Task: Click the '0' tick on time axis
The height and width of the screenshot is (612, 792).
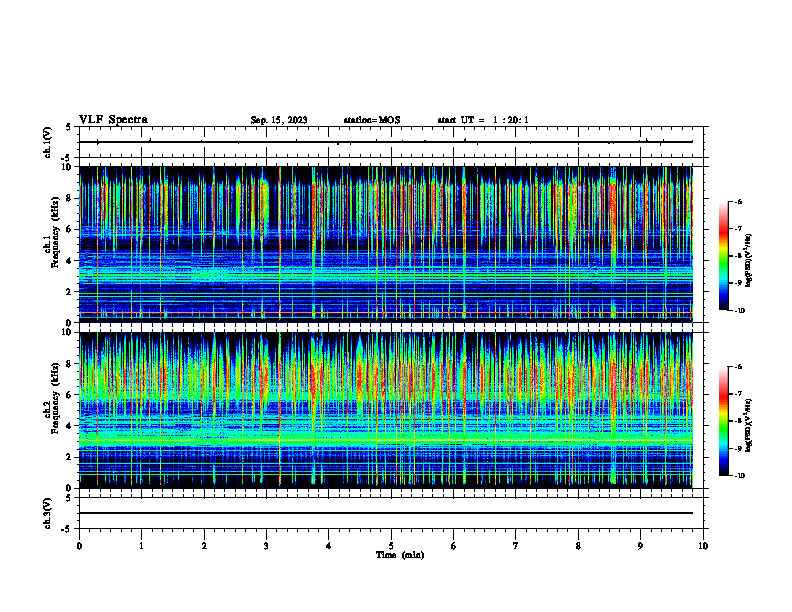Action: tap(79, 546)
